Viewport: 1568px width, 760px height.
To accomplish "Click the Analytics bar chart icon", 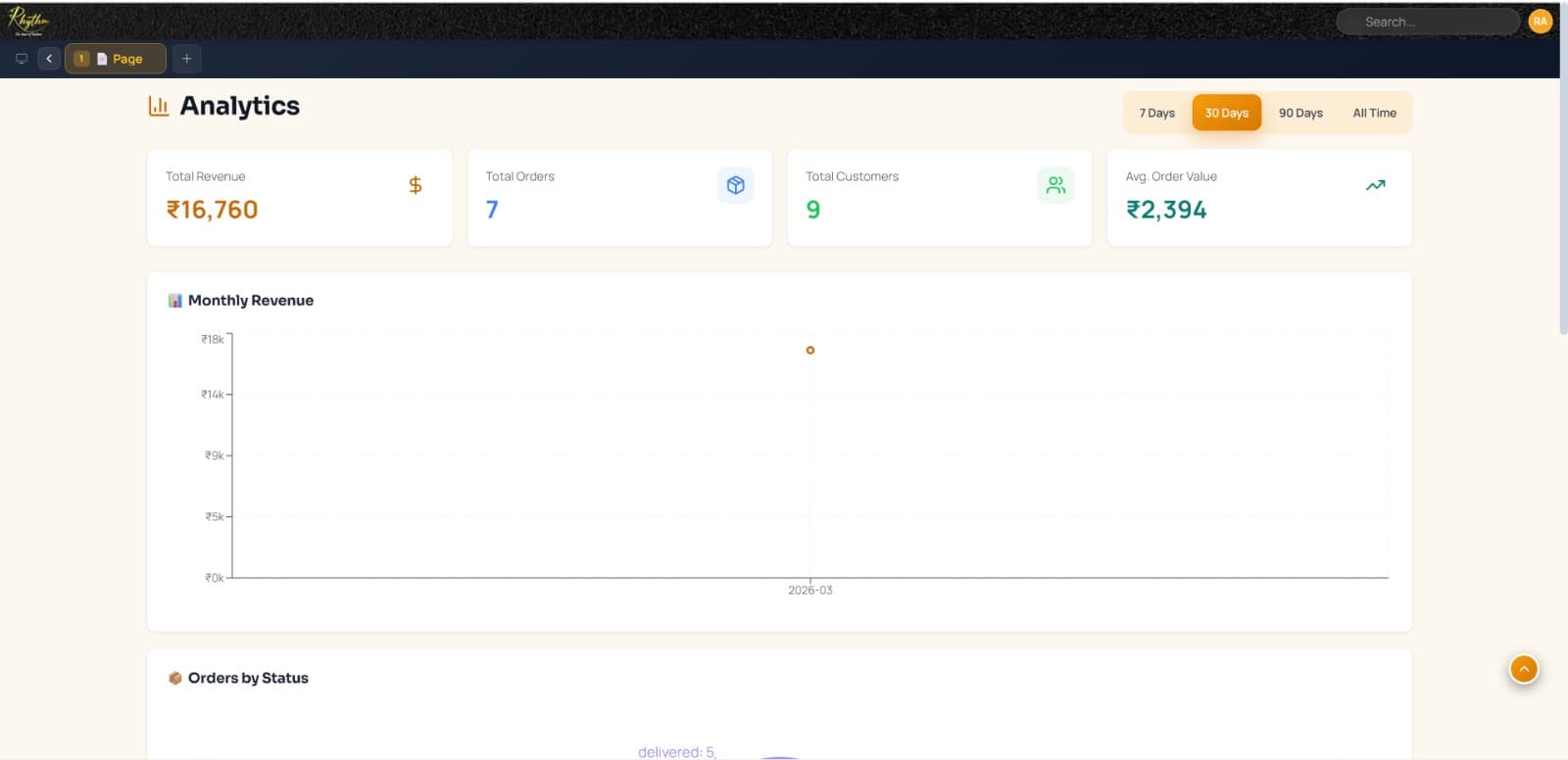I will (159, 106).
